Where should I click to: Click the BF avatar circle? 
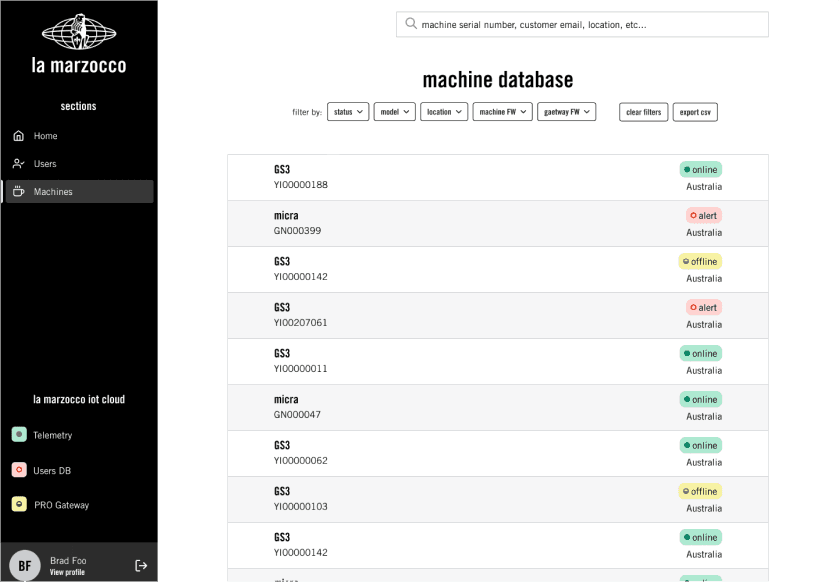click(x=25, y=565)
